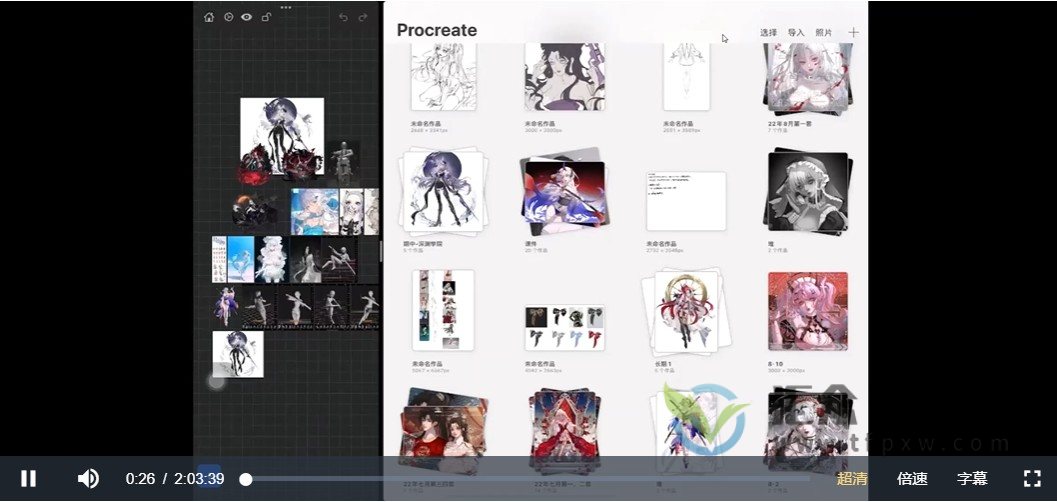This screenshot has width=1057, height=502.
Task: Select the blue-sky figure reference image
Action: pos(241,259)
